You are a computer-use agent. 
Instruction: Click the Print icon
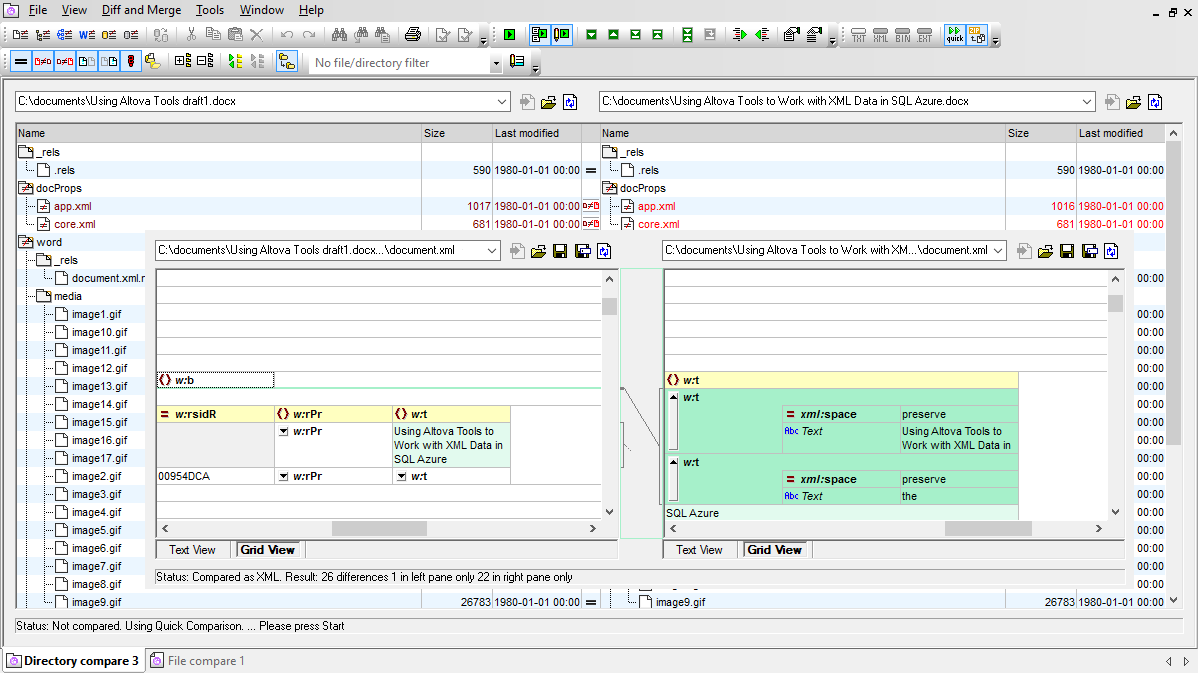point(413,35)
